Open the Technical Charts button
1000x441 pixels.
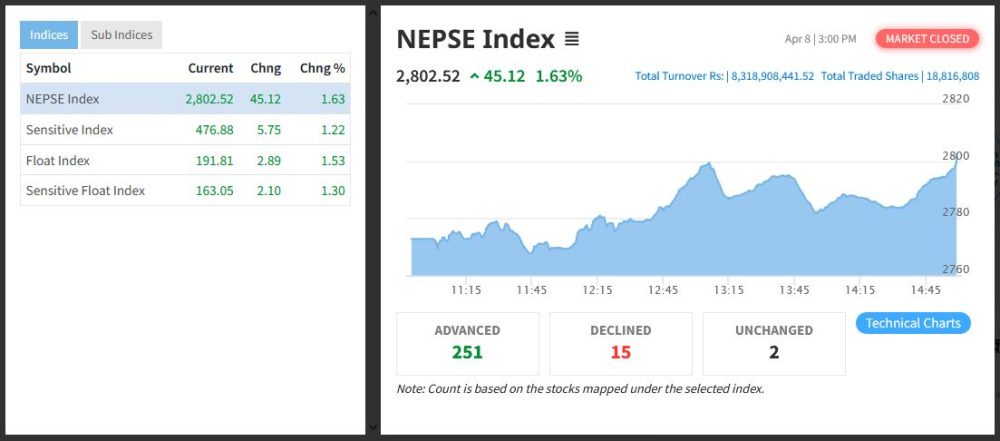(912, 323)
